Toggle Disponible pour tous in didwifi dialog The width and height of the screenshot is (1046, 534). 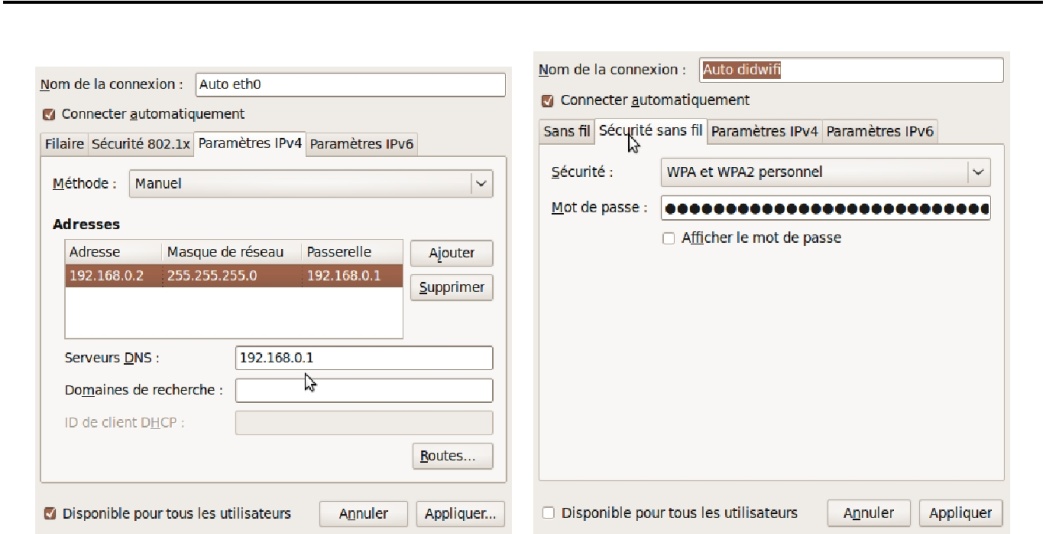pyautogui.click(x=547, y=513)
